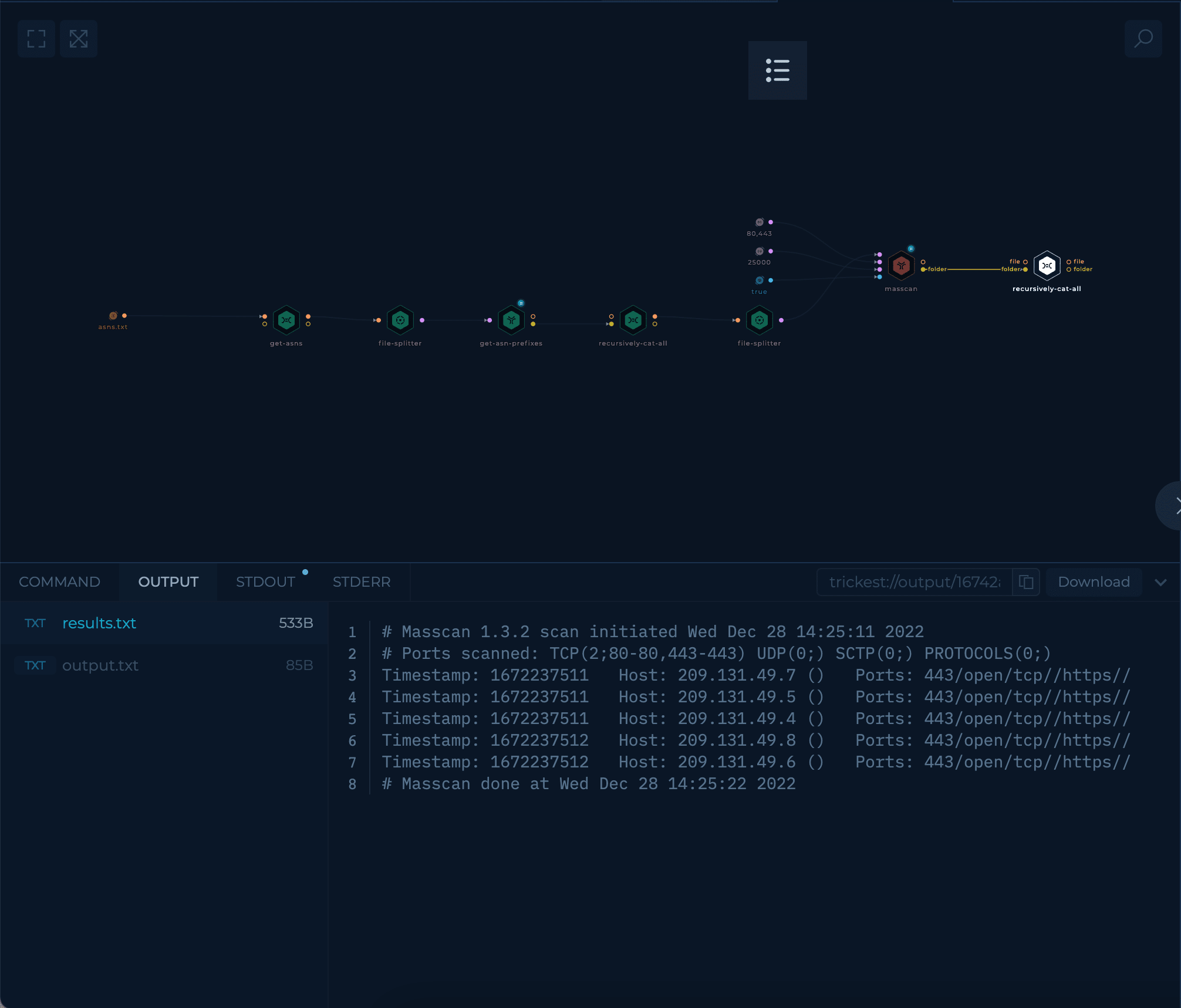Select the get-asn-prefixes node
The width and height of the screenshot is (1181, 1008).
coord(511,320)
